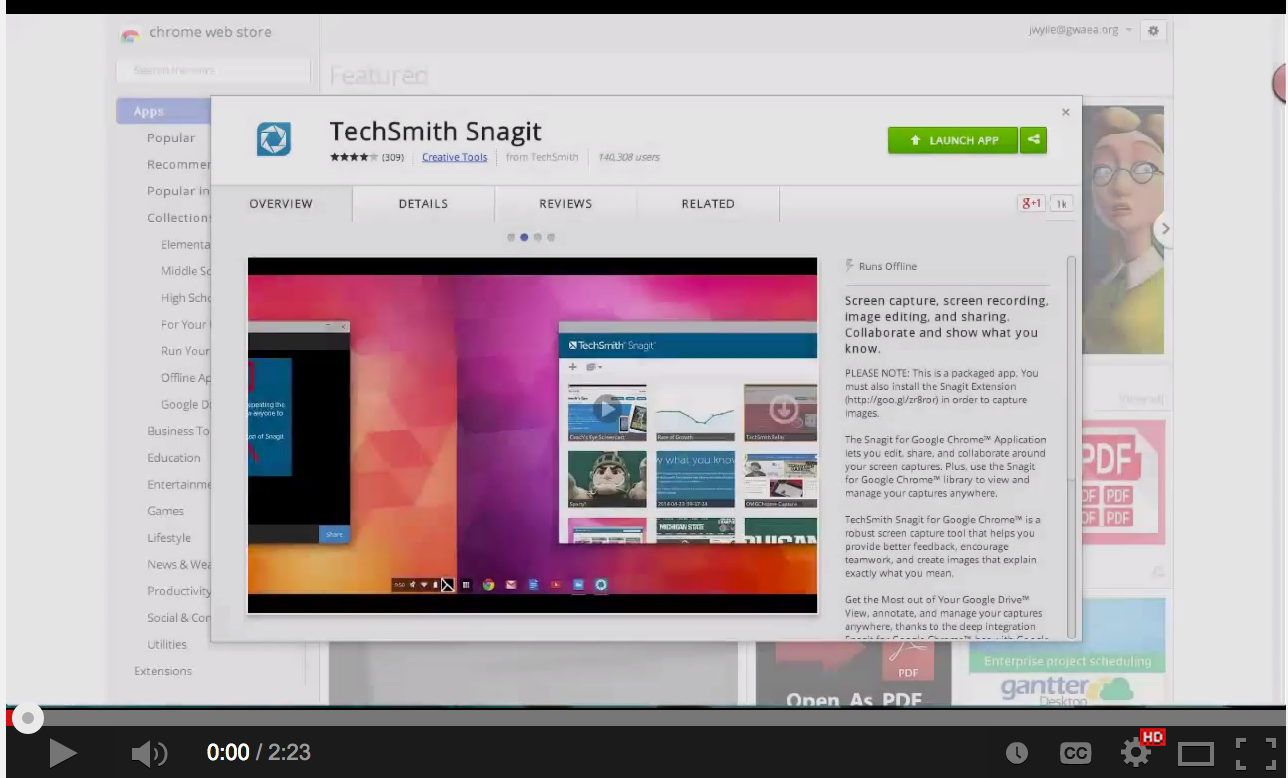Screen dimensions: 1288x778
Task: Enter fullscreen mode
Action: coord(1256,753)
